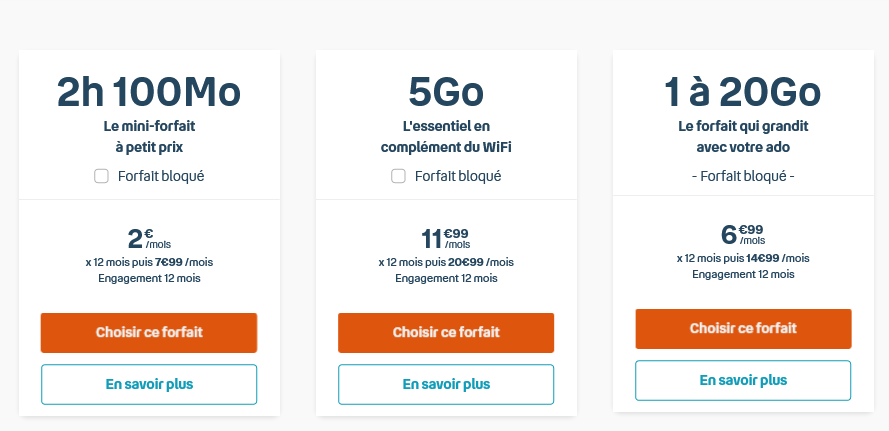Select Choisir ce forfait under 1 à 20Go
The image size is (889, 431).
[743, 328]
